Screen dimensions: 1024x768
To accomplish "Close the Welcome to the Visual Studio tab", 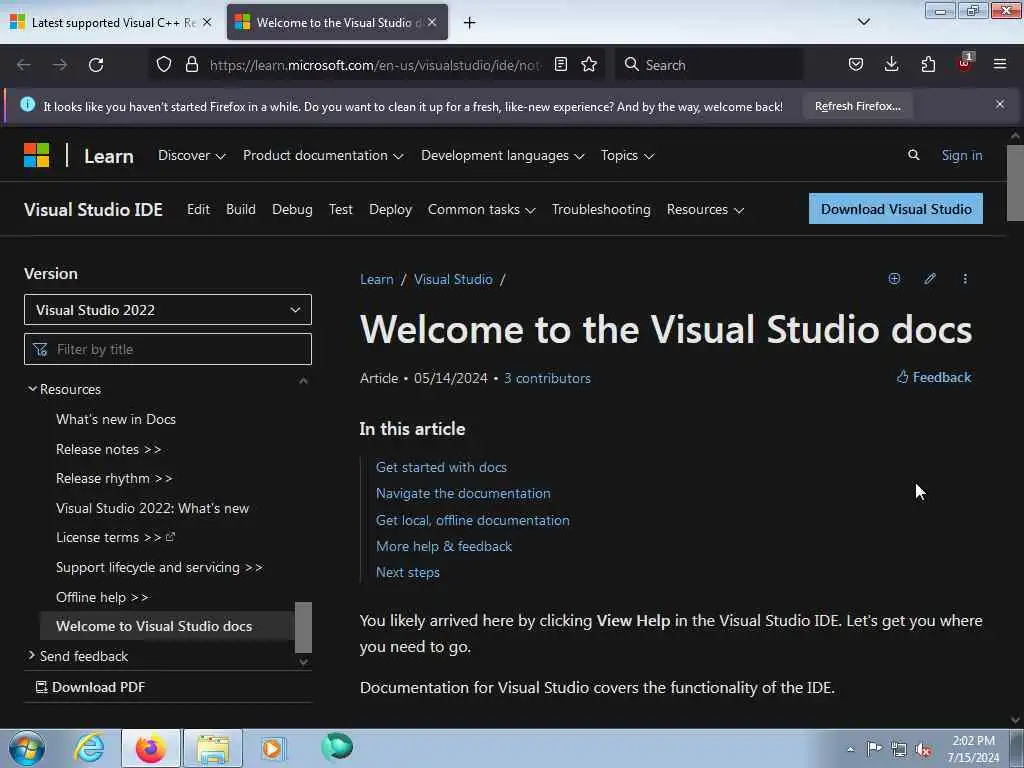I will click(432, 22).
